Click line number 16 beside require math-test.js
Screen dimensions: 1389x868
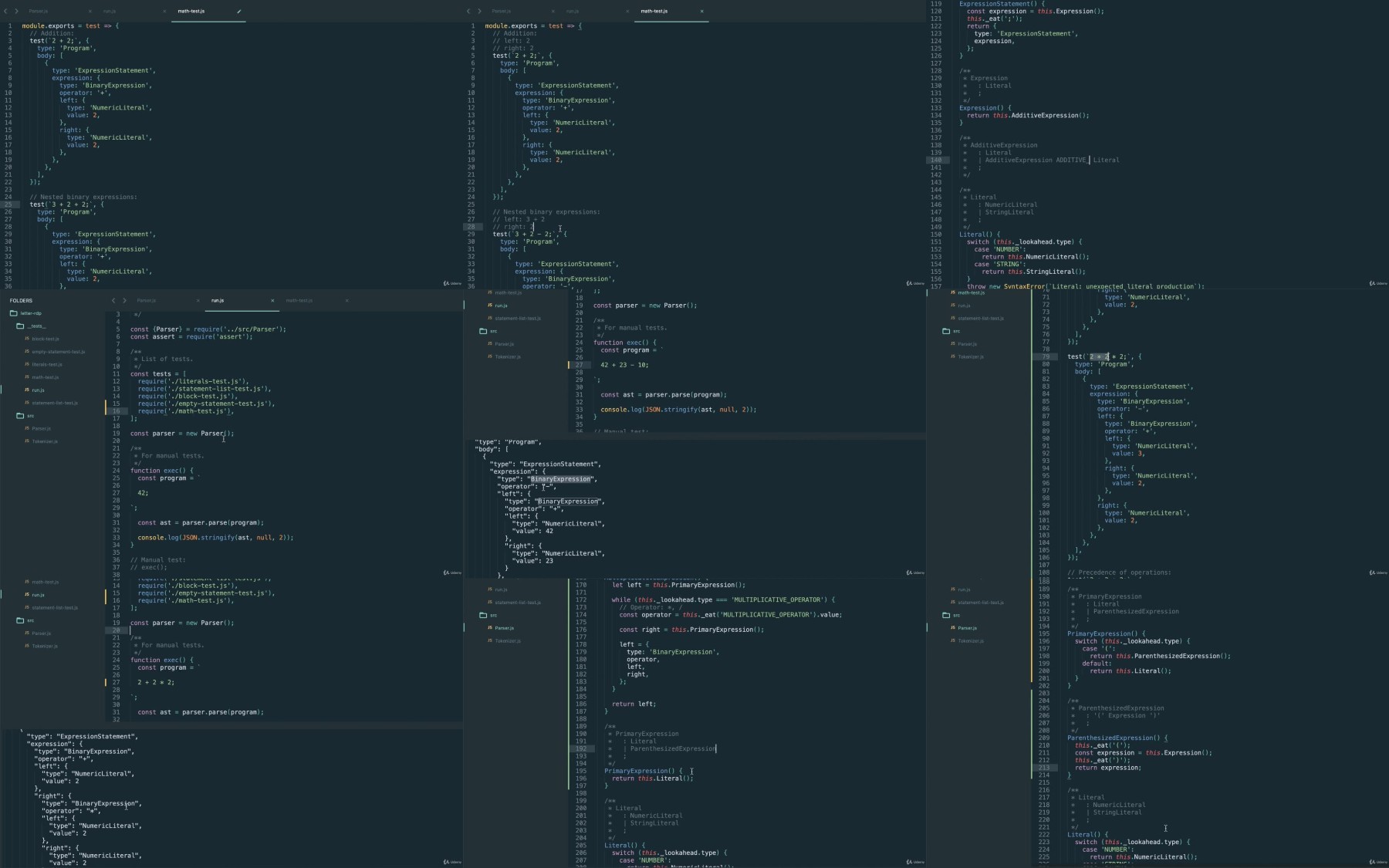116,411
